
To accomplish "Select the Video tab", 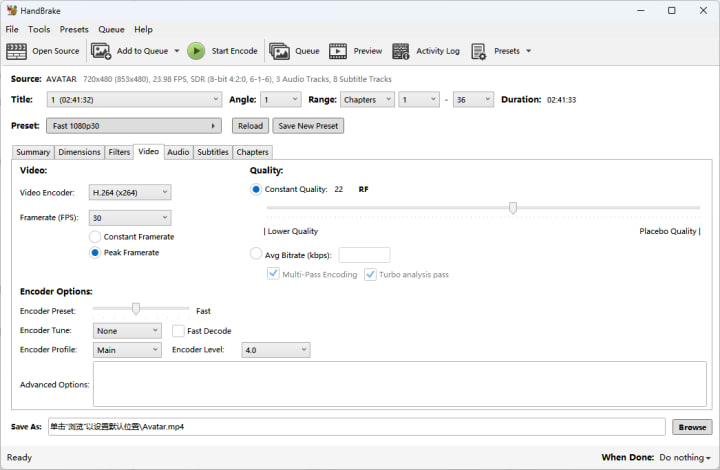I will (x=149, y=151).
